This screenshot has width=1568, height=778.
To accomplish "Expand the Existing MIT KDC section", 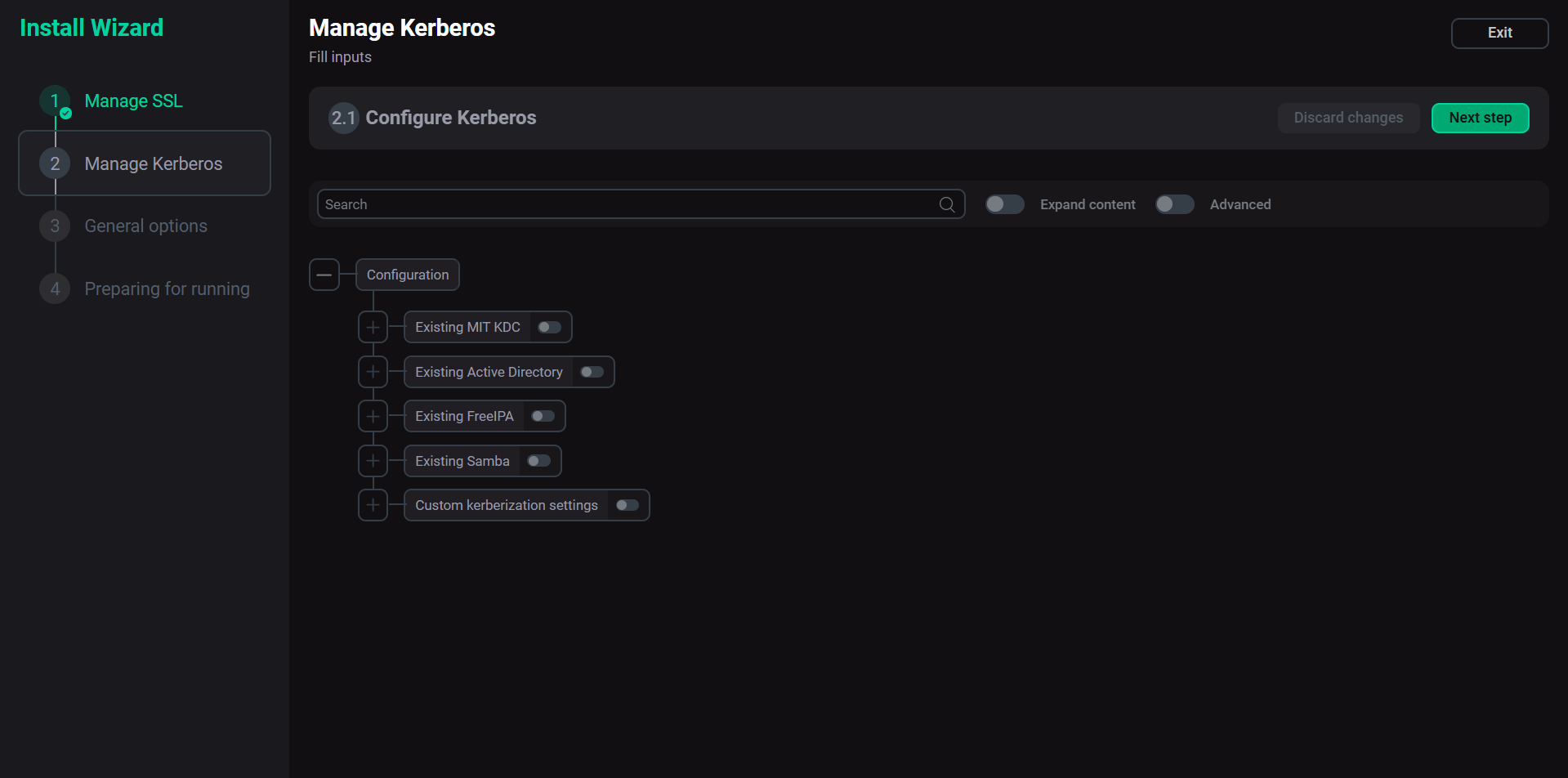I will 373,327.
